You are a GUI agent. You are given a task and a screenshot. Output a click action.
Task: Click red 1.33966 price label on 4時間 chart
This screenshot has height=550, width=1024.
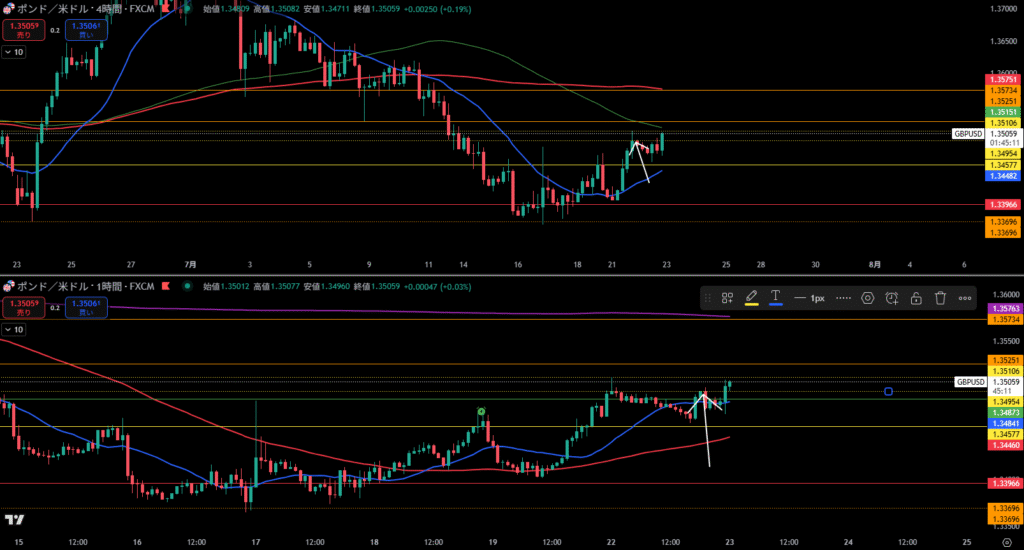(x=1003, y=204)
